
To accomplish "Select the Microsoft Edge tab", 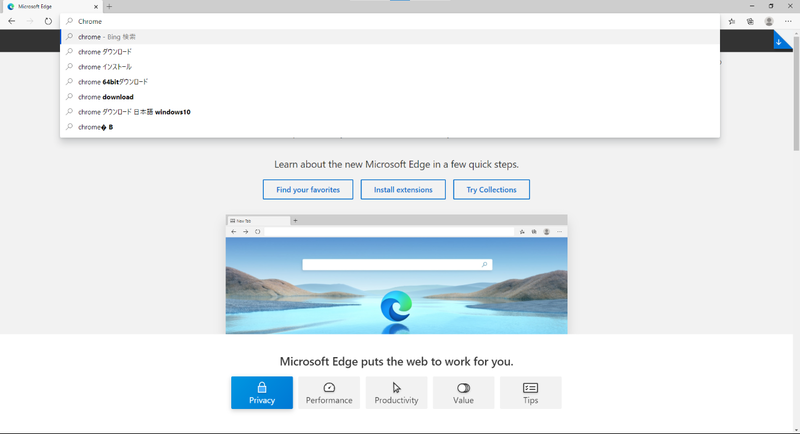I will tap(51, 7).
